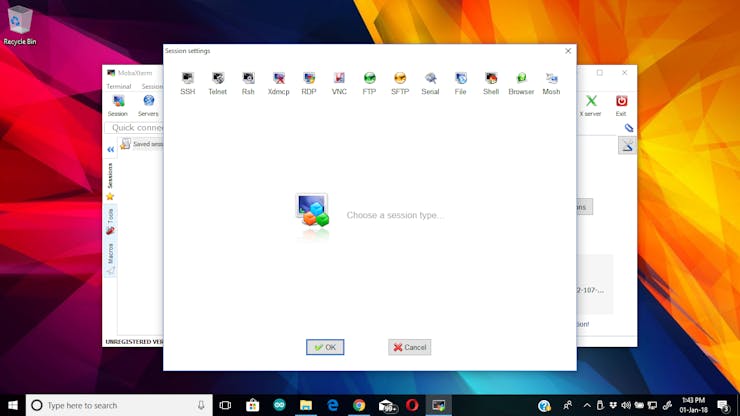Open Servers in MobaXterm toolbar
The height and width of the screenshot is (416, 740).
(148, 105)
